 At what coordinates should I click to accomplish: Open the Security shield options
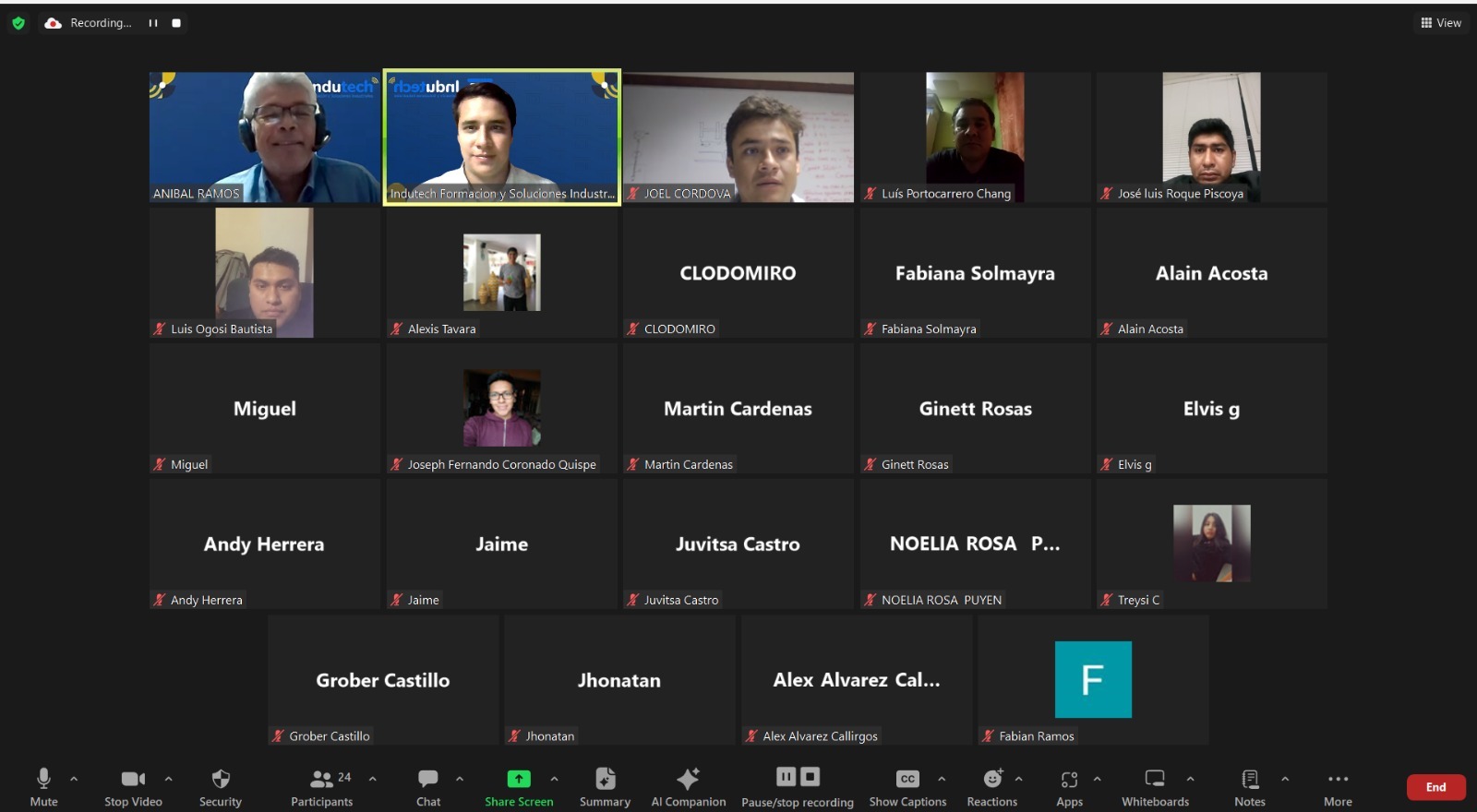[x=220, y=786]
